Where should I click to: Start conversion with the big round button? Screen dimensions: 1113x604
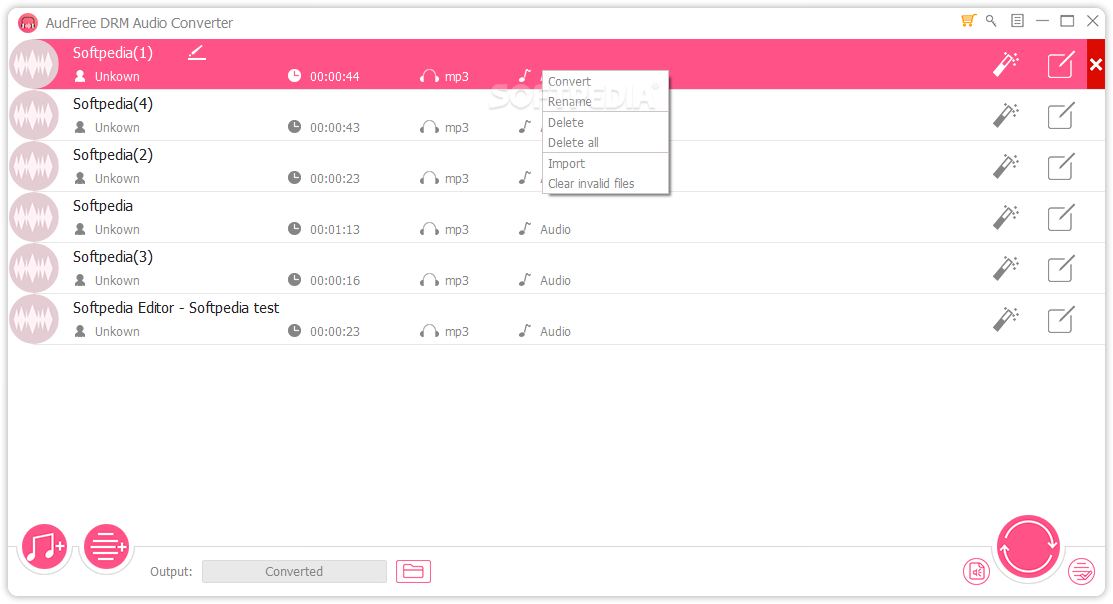[1028, 547]
